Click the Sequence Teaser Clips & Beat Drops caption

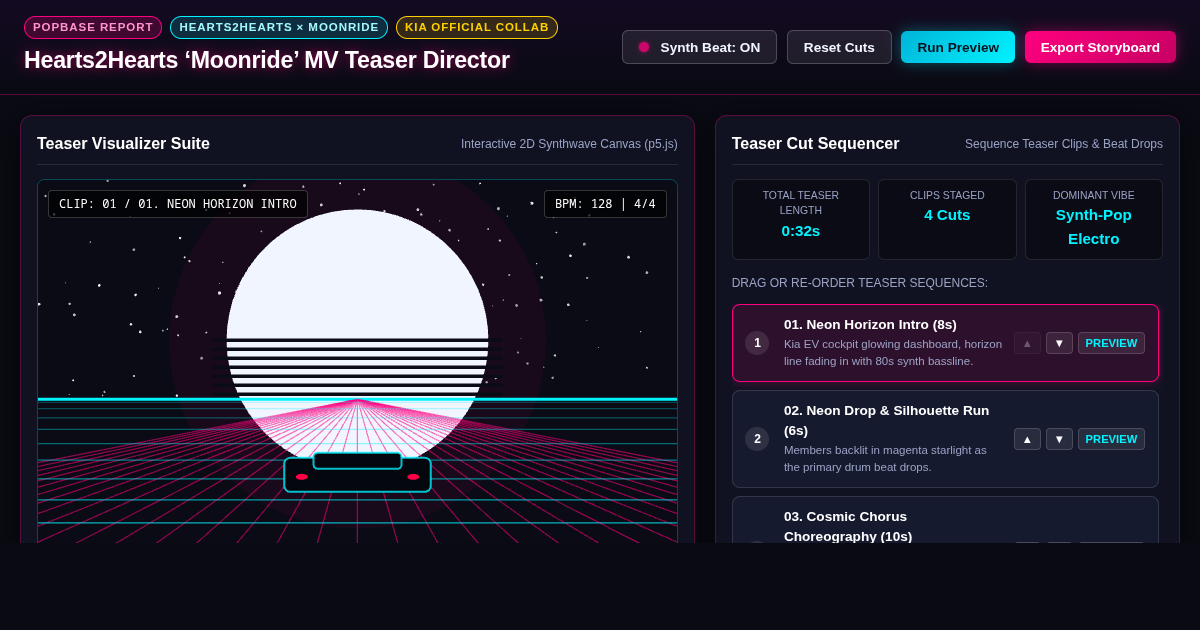[x=1064, y=144]
